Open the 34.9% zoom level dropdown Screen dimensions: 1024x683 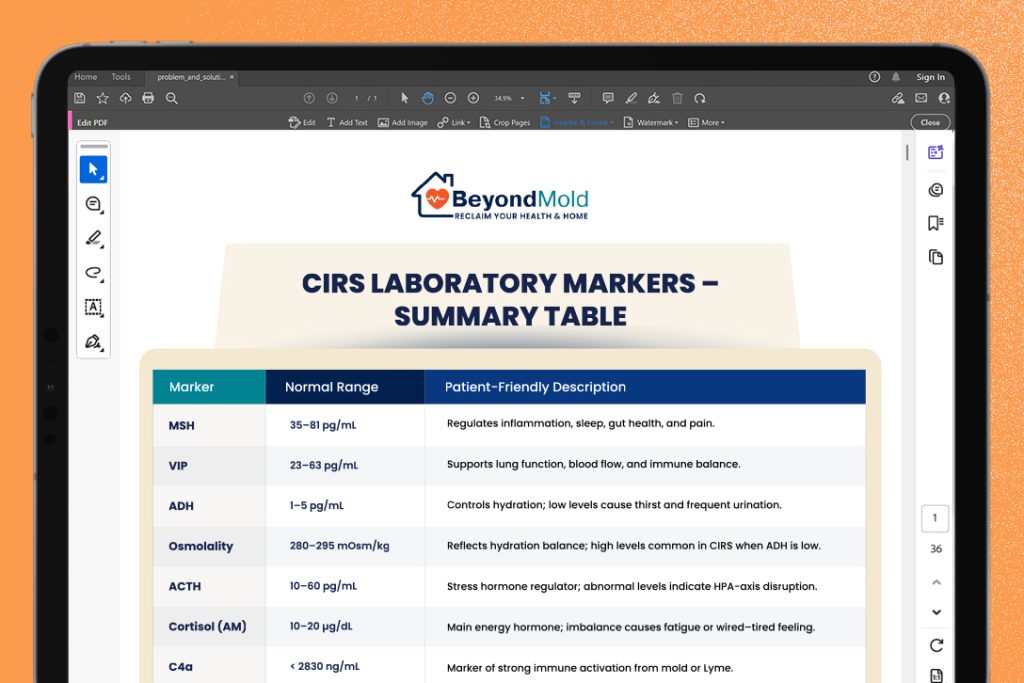click(x=509, y=99)
